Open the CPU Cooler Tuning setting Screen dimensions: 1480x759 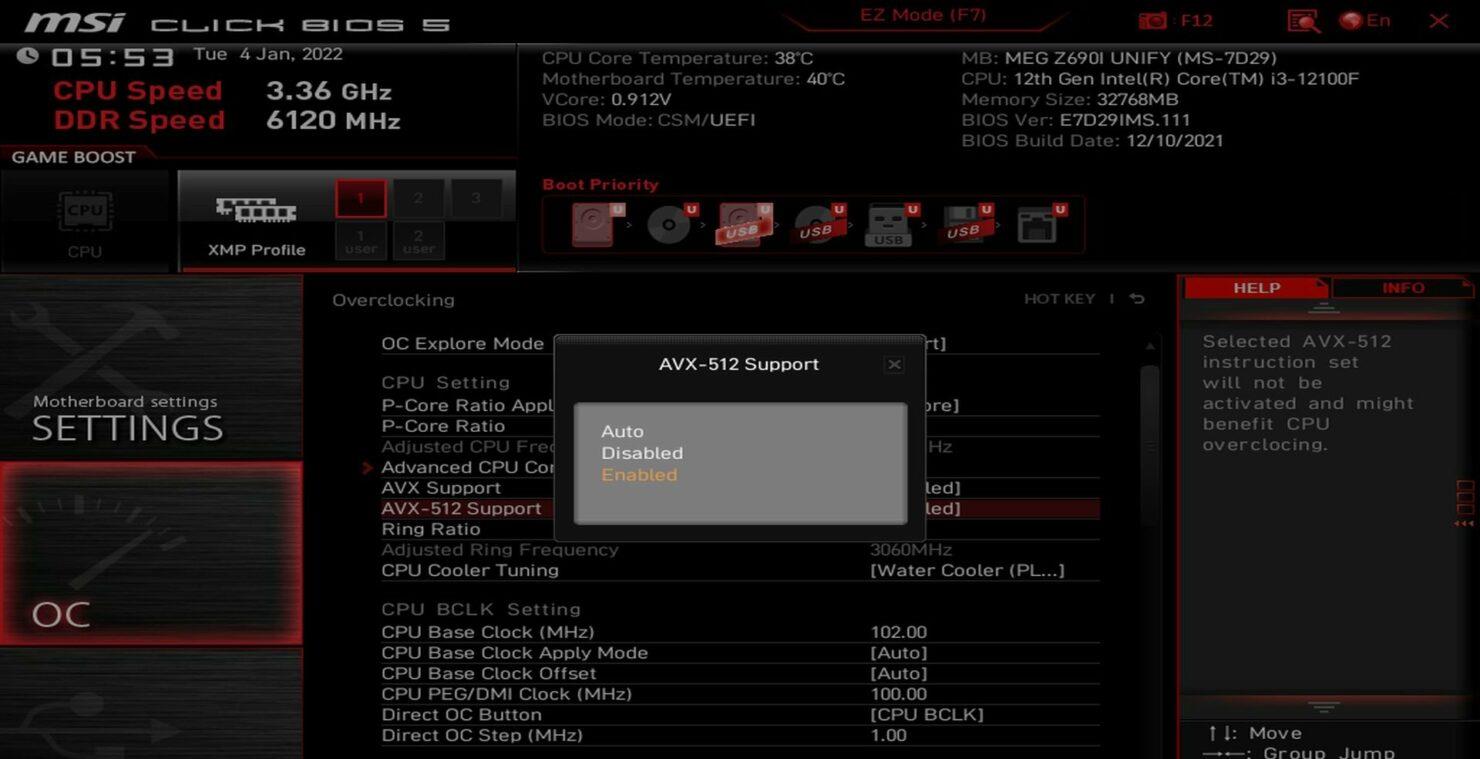469,570
